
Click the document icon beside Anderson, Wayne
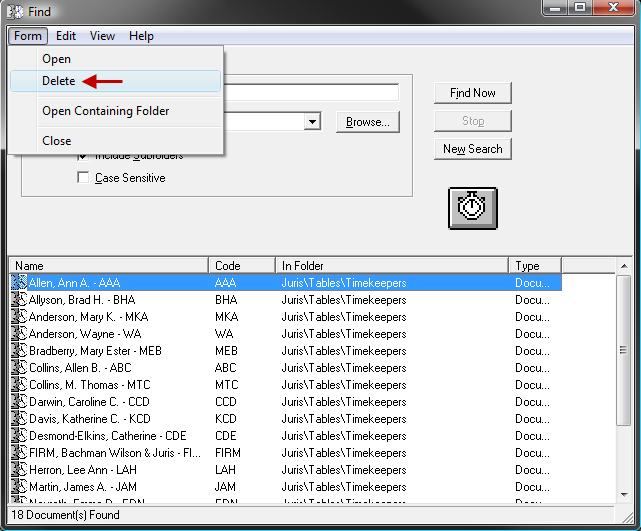click(19, 334)
